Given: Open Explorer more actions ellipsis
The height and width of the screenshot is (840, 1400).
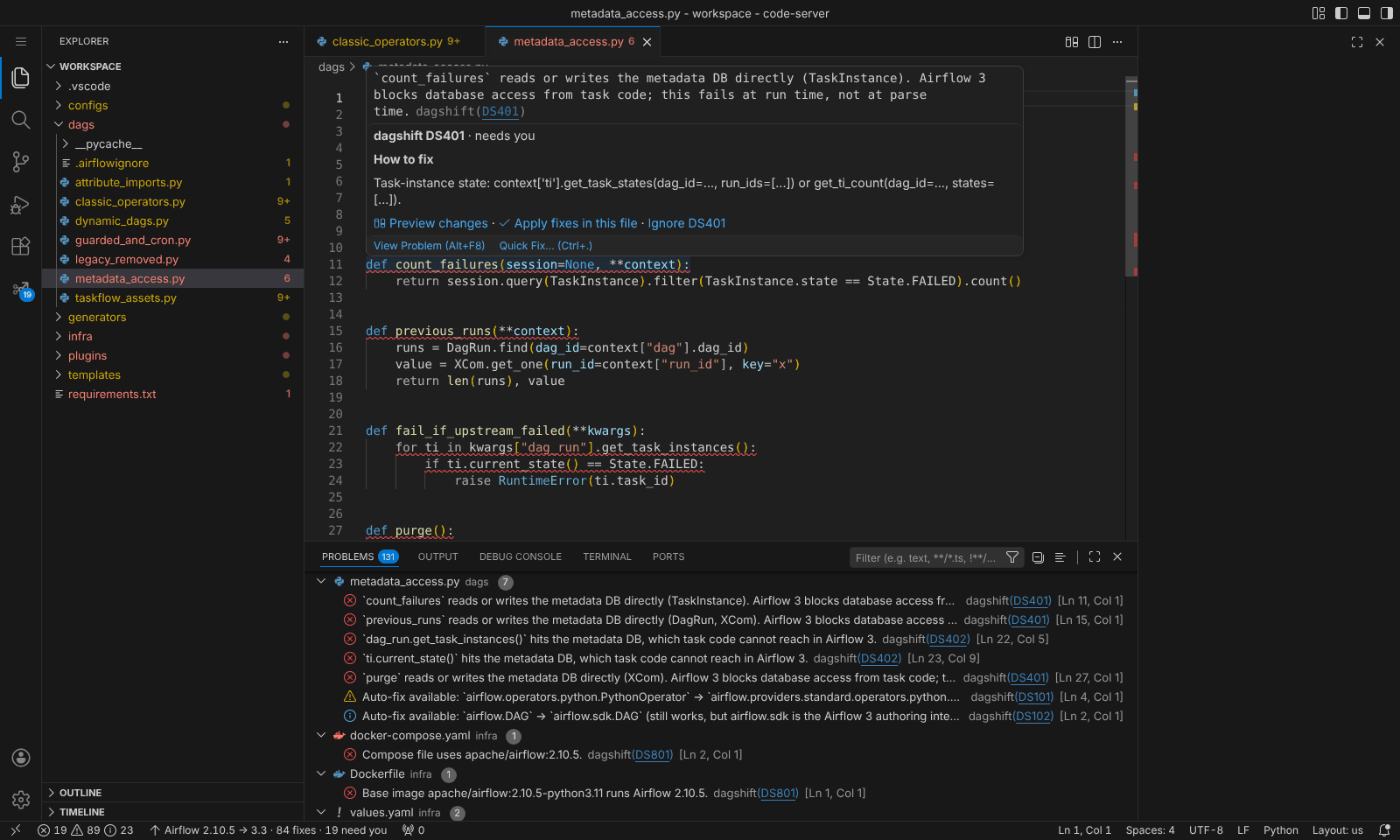Looking at the screenshot, I should pyautogui.click(x=283, y=41).
